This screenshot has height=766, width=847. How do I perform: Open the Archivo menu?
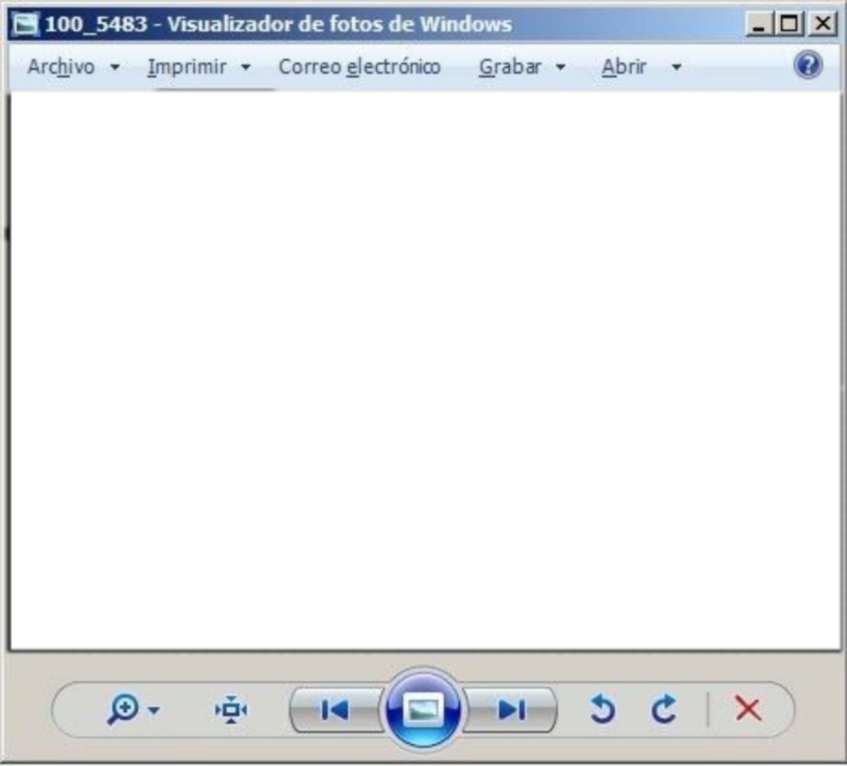point(61,67)
